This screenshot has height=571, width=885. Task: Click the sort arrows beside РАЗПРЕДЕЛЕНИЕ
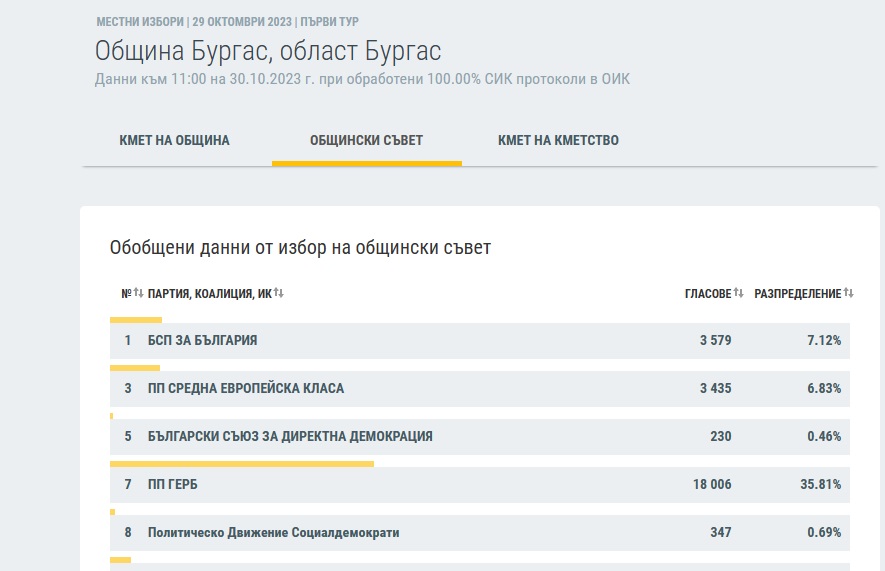[849, 293]
